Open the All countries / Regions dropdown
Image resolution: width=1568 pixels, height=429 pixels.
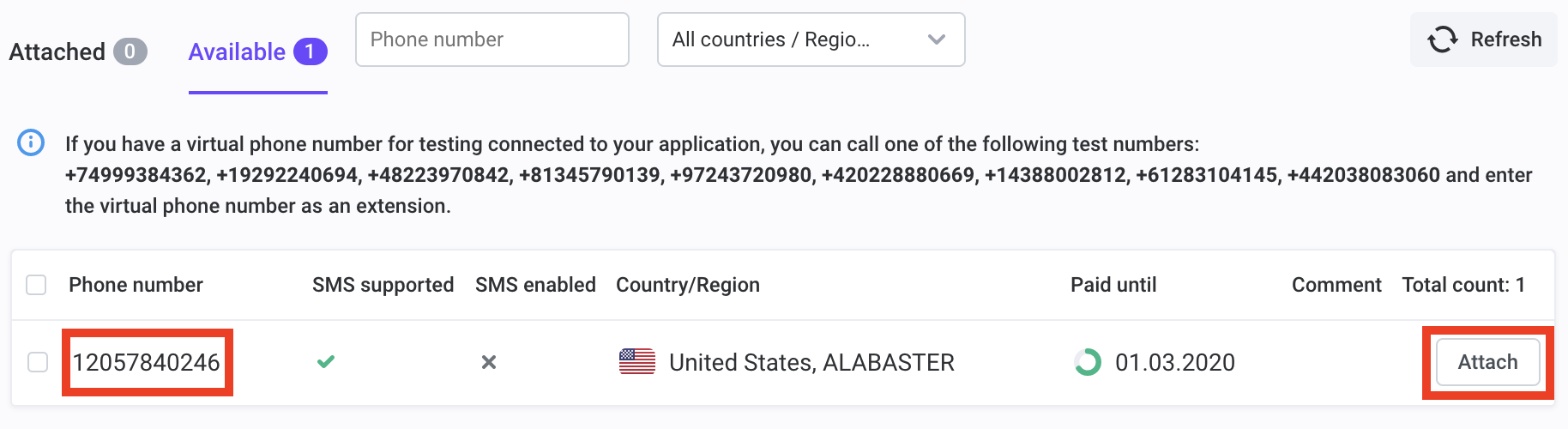click(x=811, y=39)
